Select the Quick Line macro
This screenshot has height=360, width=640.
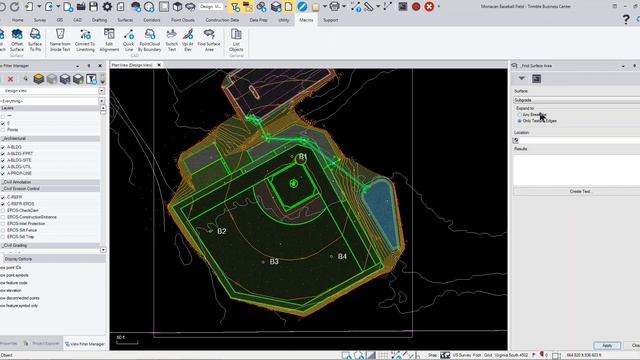(129, 40)
